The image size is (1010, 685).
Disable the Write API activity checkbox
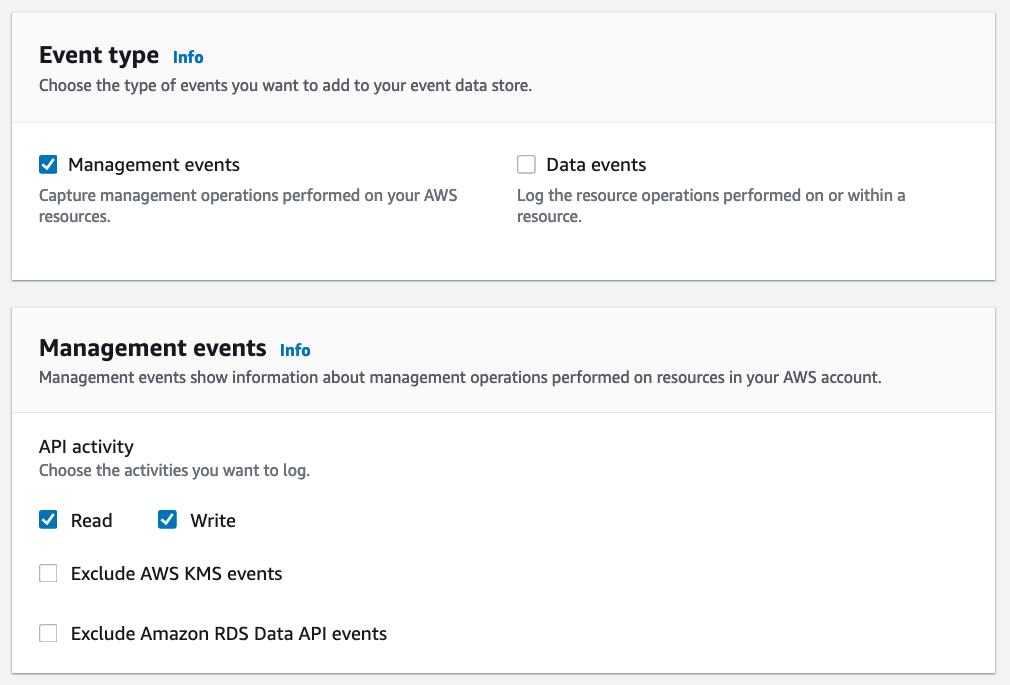pos(167,519)
